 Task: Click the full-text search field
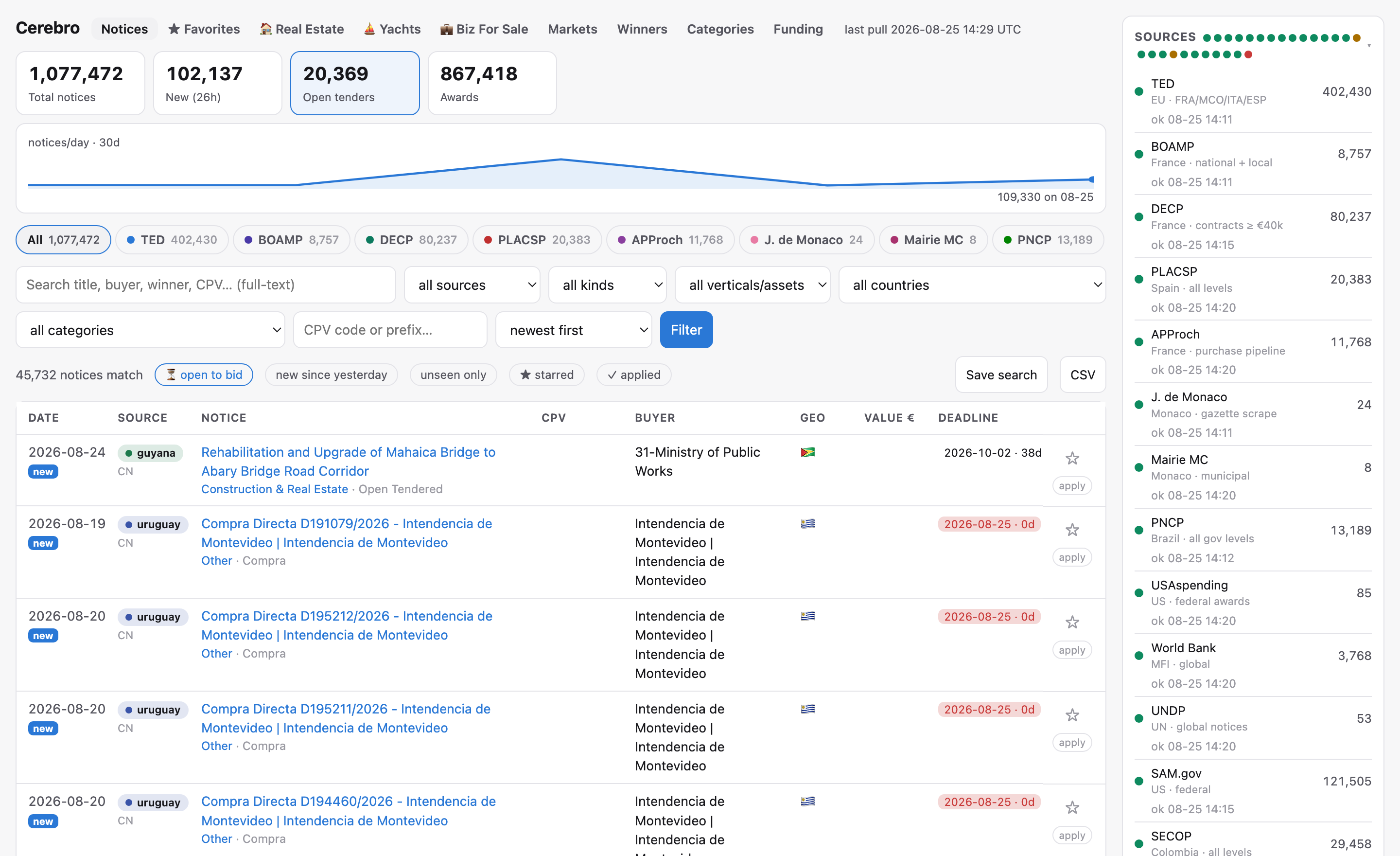206,285
